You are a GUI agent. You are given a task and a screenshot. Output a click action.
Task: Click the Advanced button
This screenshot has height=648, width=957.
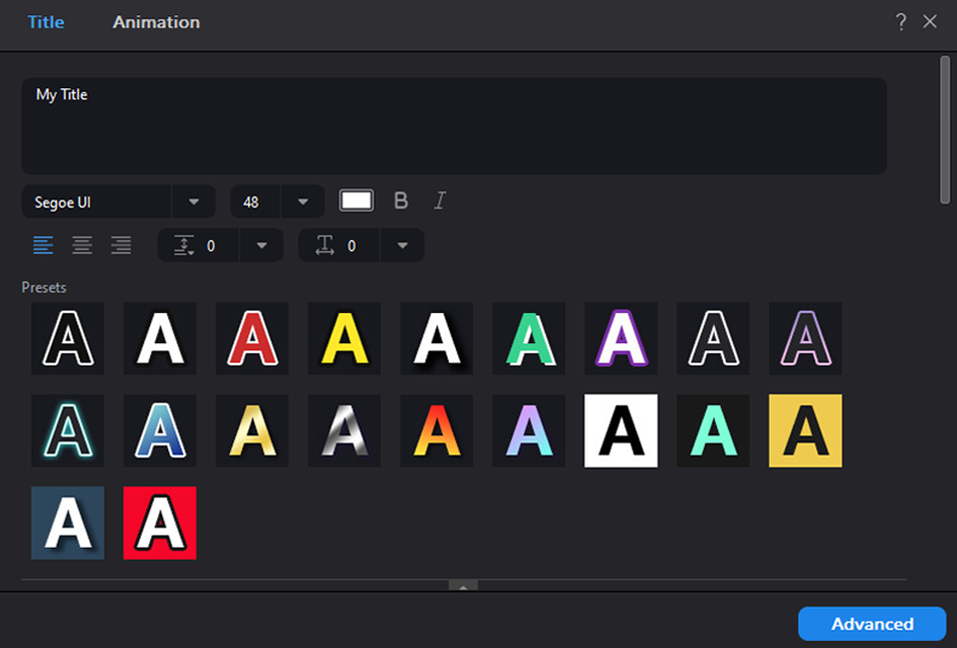coord(872,623)
